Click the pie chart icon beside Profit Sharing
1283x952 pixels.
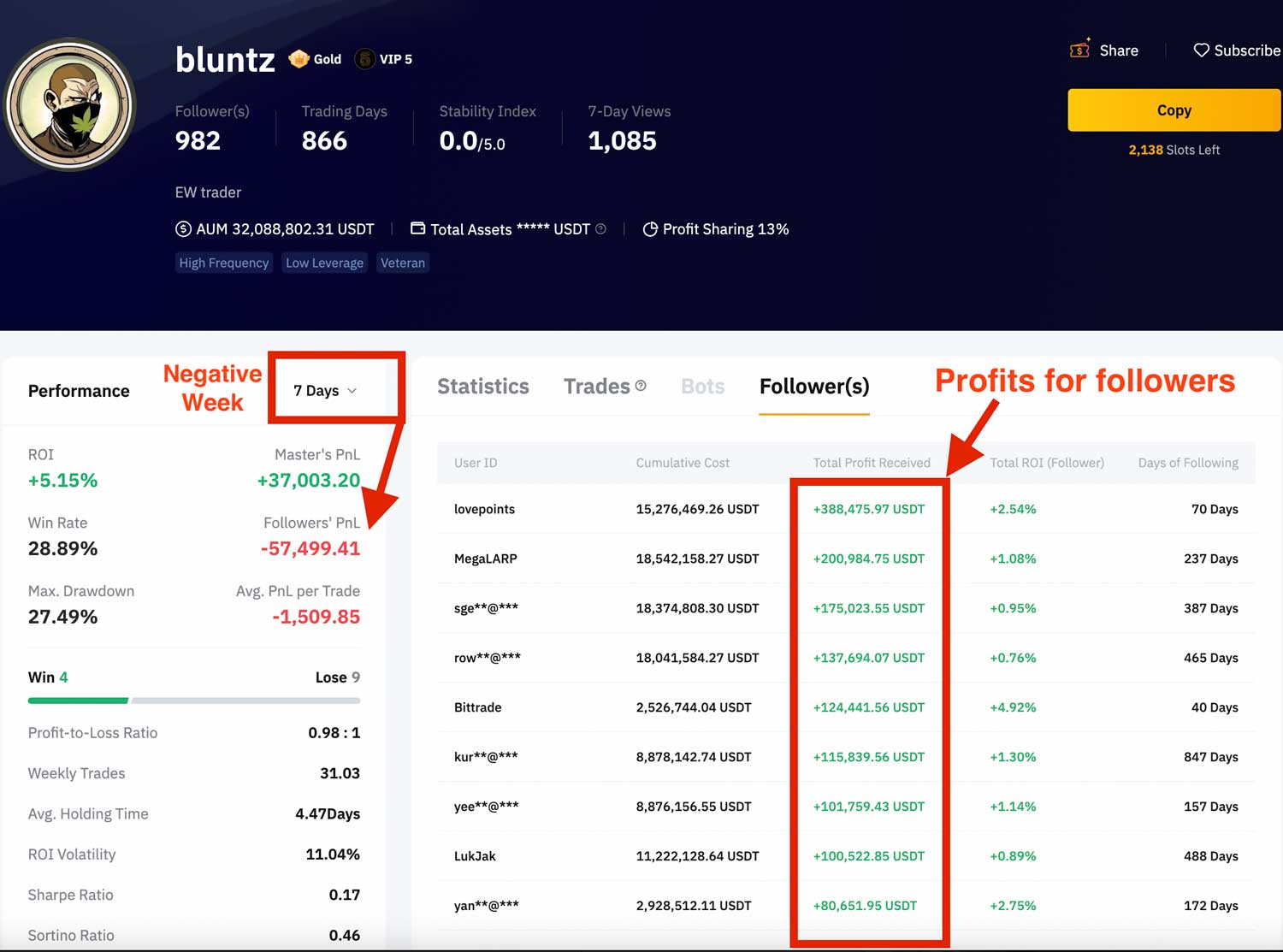click(x=650, y=228)
